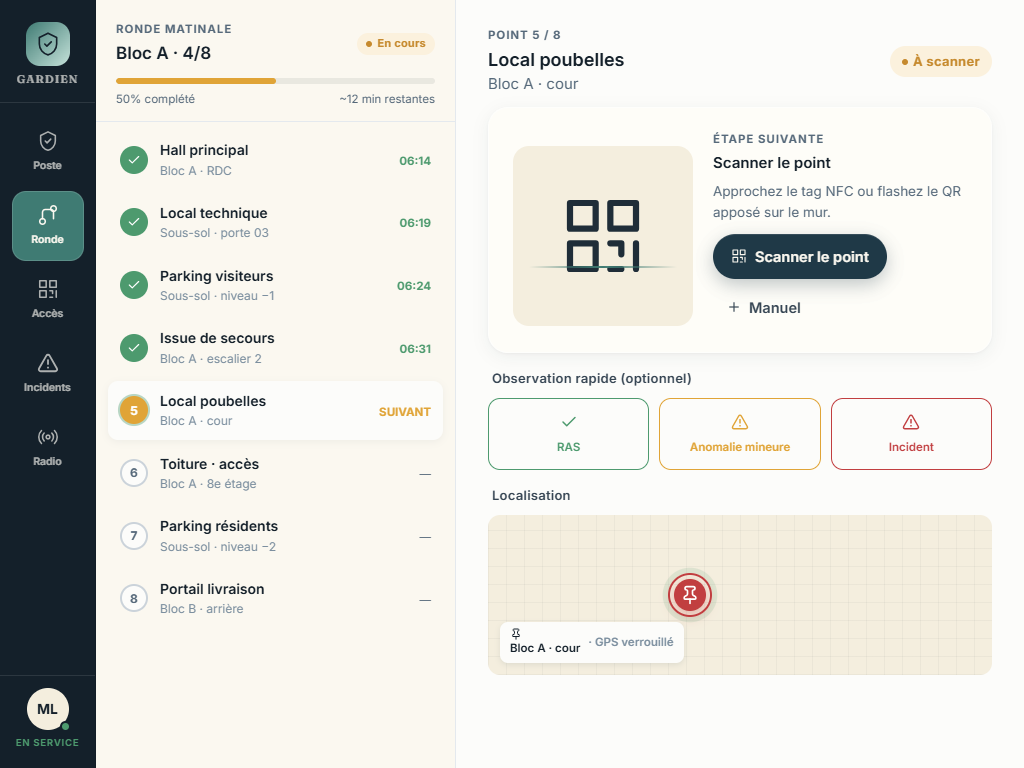Viewport: 1024px width, 768px height.
Task: Click the green check of Issue de secours
Action: click(134, 348)
